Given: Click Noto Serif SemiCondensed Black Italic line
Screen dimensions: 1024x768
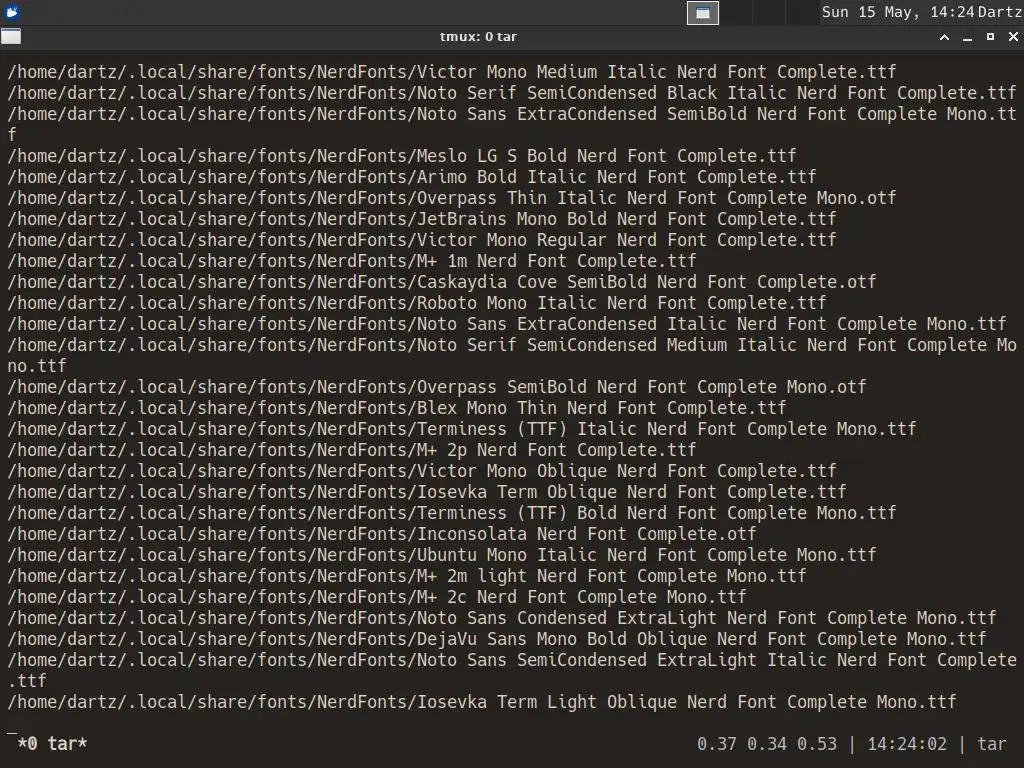Looking at the screenshot, I should pos(512,93).
